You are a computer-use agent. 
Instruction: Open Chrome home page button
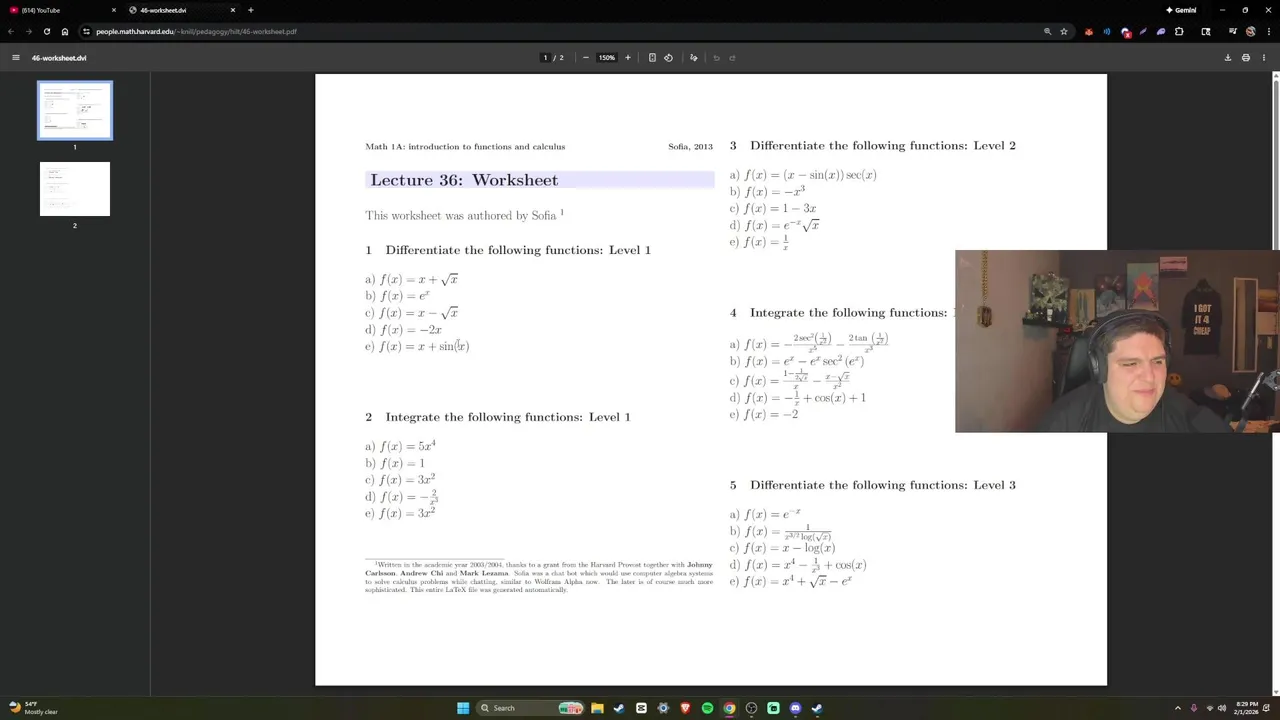(65, 31)
